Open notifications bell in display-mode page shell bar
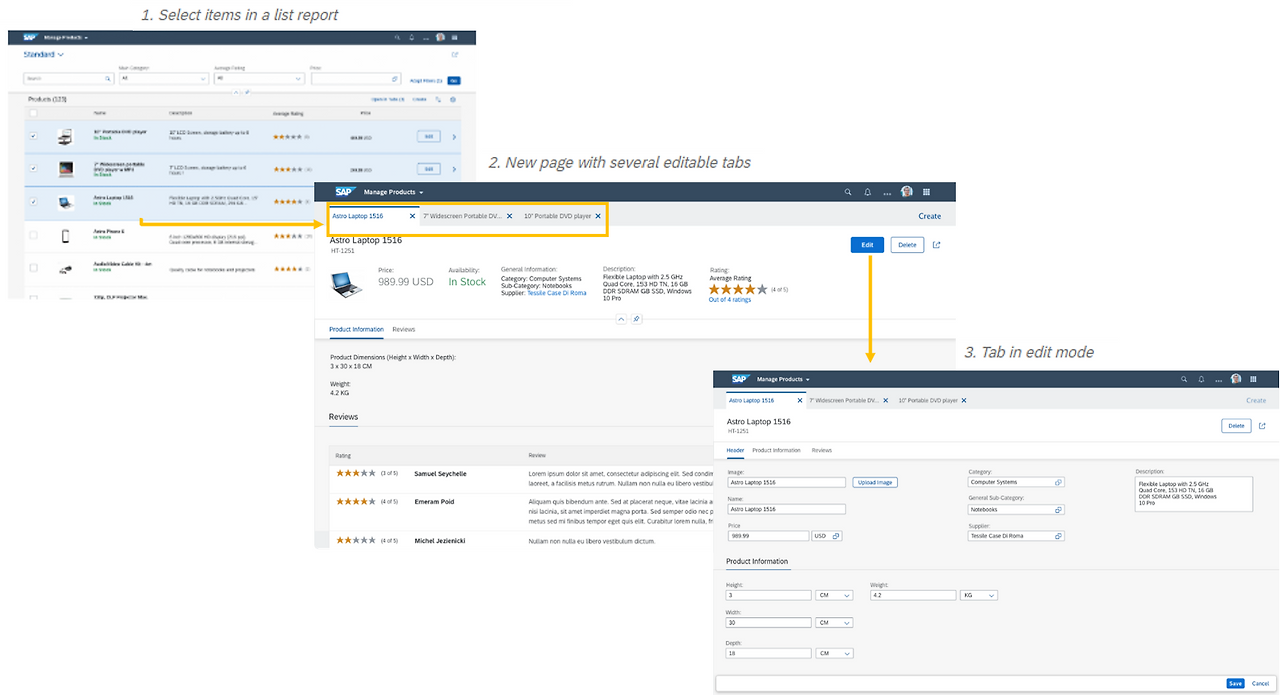This screenshot has height=695, width=1280. click(x=867, y=192)
